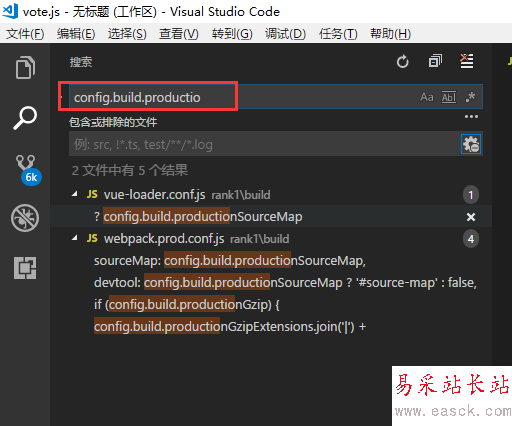Focus the files to include/exclude field
Screen dimensions: 512x426
(265, 144)
